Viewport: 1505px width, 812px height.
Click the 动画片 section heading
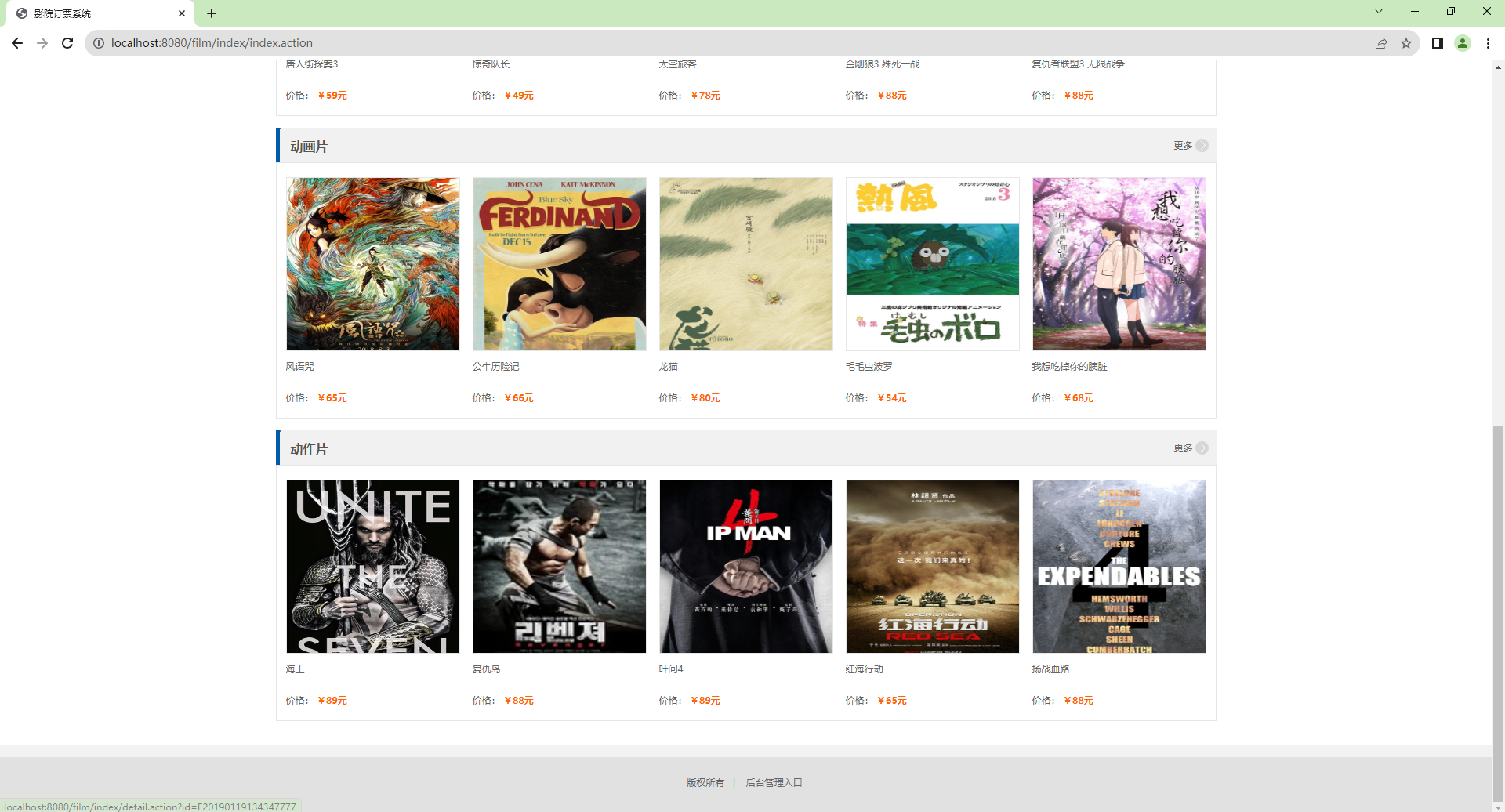pos(309,147)
